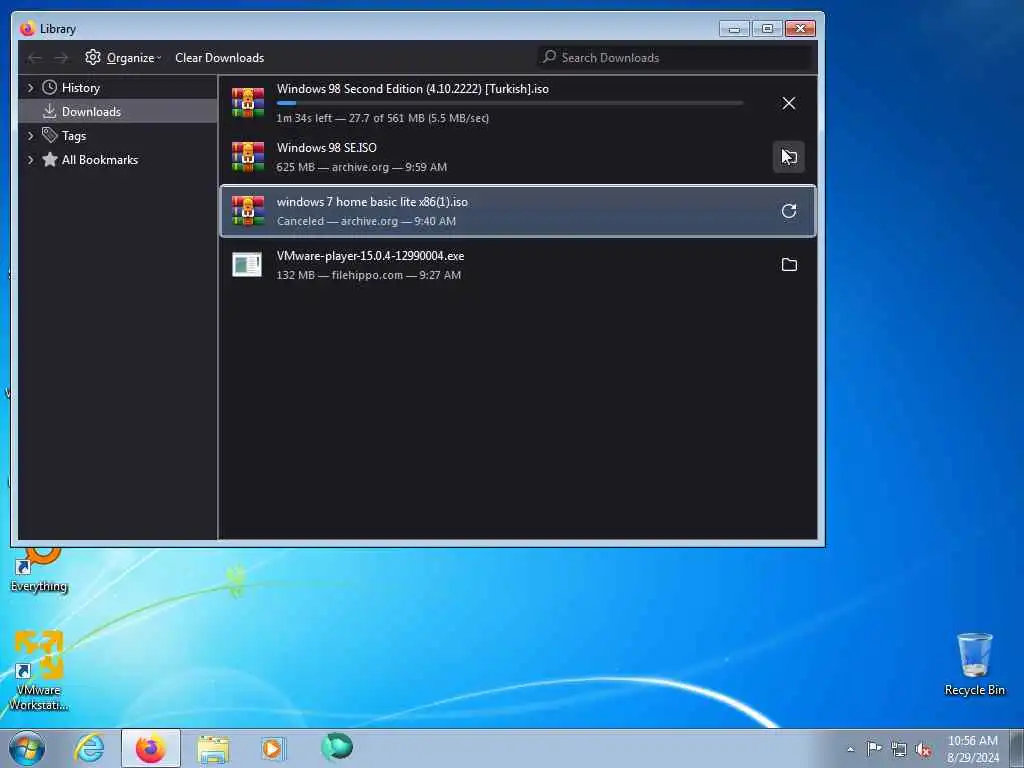
Task: Open the Everything desktop shortcut
Action: [x=39, y=568]
